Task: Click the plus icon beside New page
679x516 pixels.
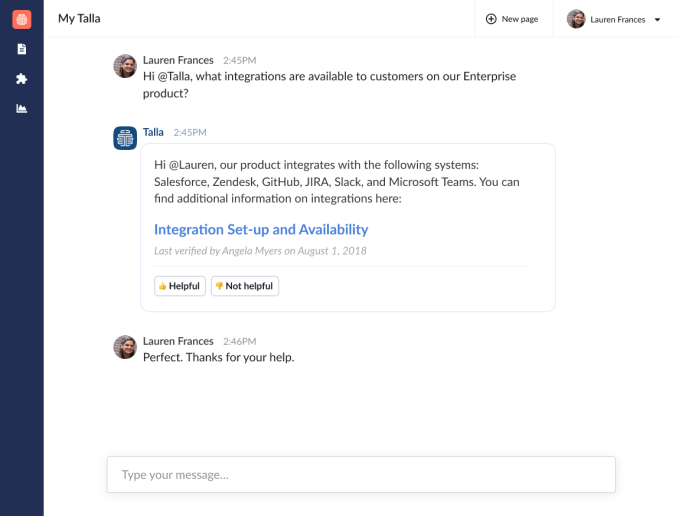Action: [x=490, y=19]
